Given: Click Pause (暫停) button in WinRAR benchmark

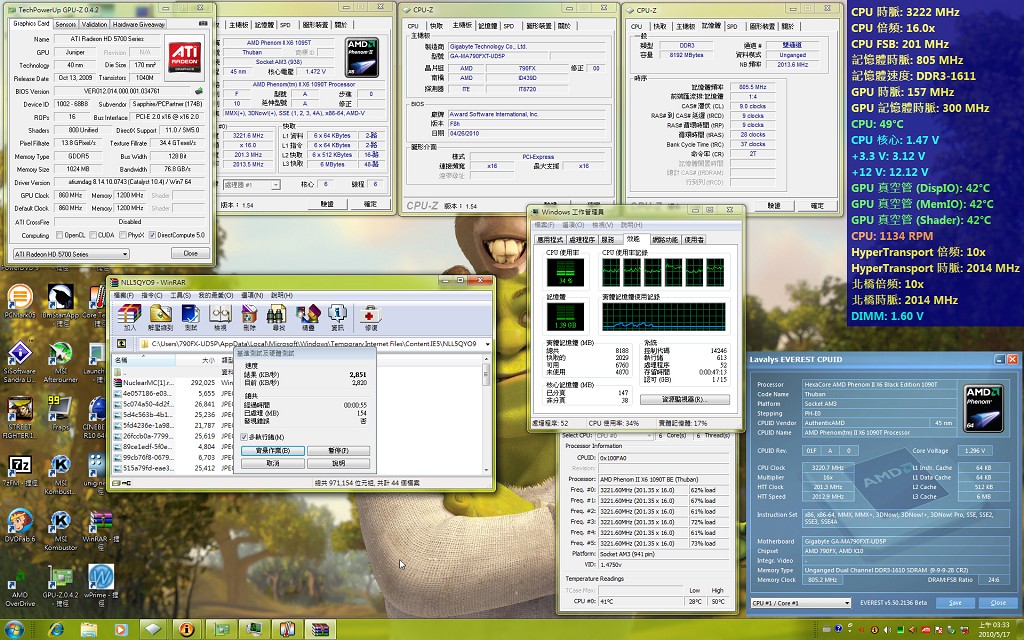Looking at the screenshot, I should 338,451.
